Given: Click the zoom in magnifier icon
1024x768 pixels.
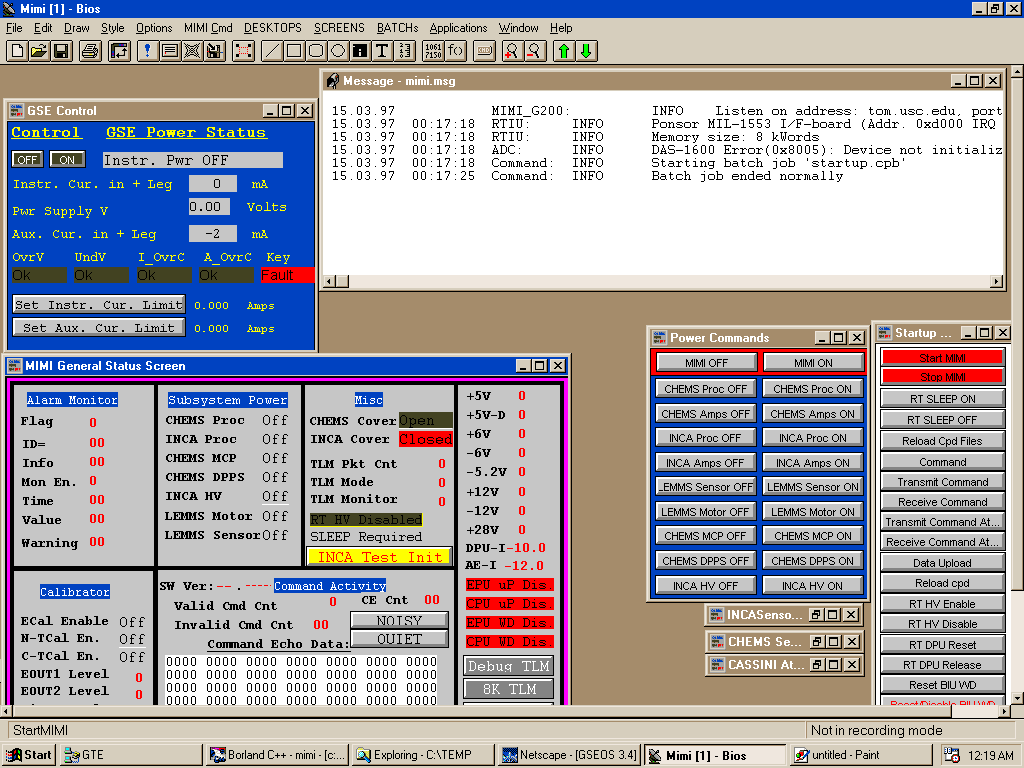Looking at the screenshot, I should click(x=512, y=51).
